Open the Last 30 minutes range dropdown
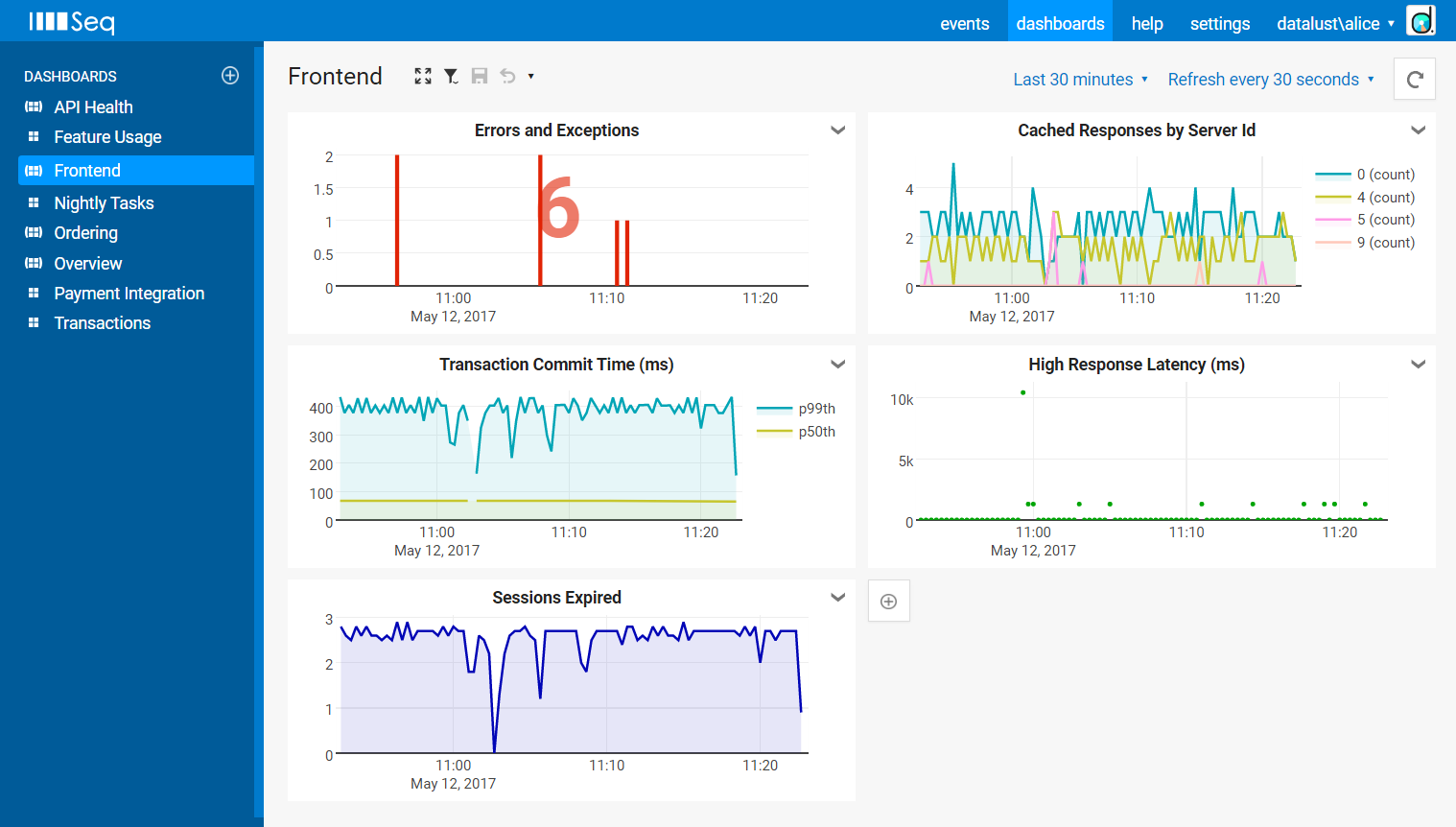1456x827 pixels. click(1080, 80)
